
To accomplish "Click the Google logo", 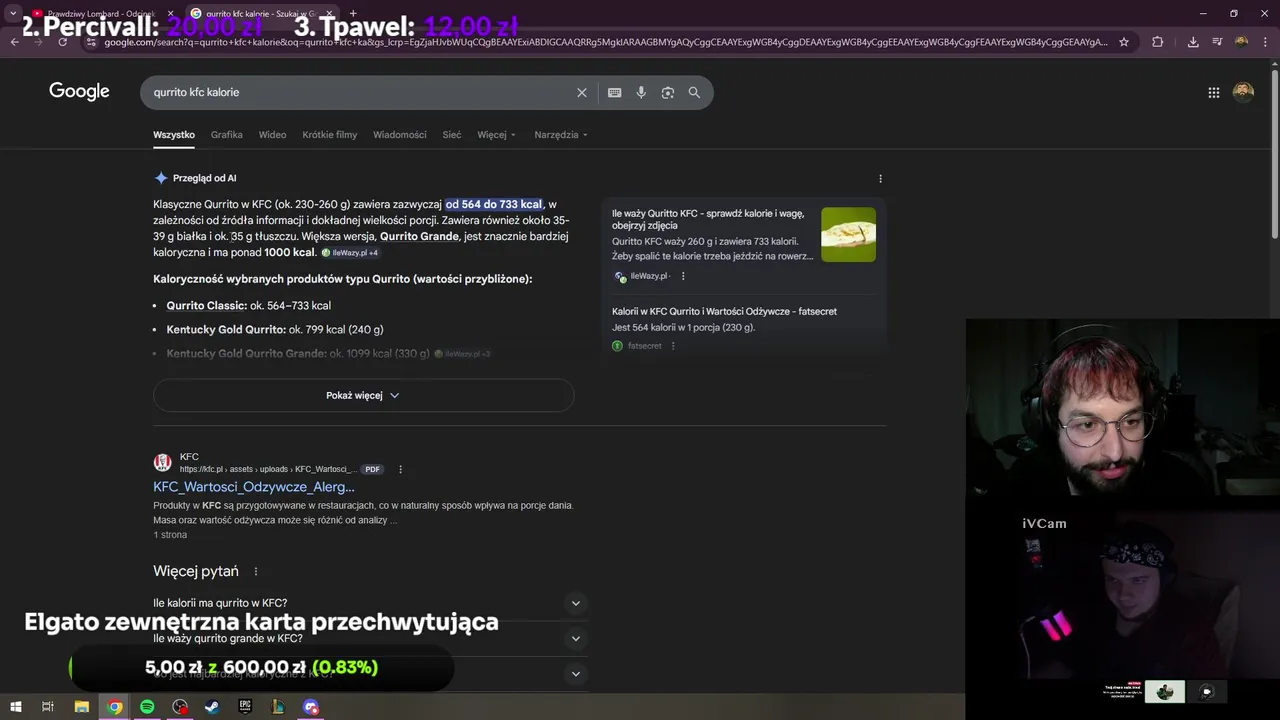I will pyautogui.click(x=79, y=92).
